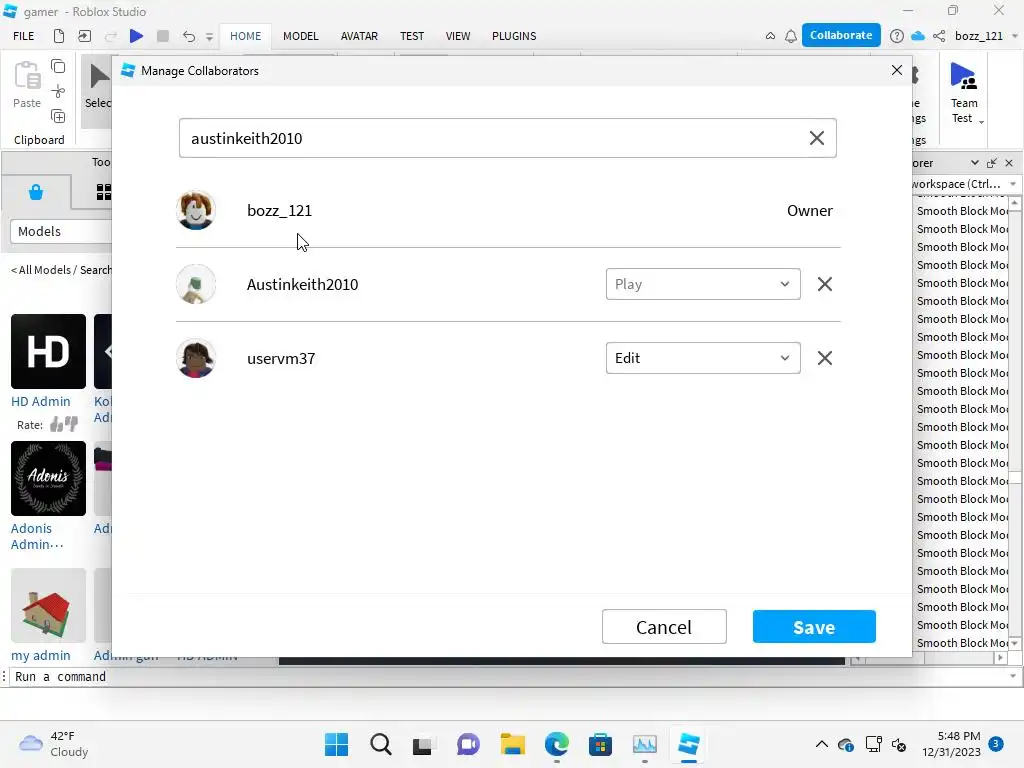Select the Toolbox marketplace bag tab

(36, 192)
